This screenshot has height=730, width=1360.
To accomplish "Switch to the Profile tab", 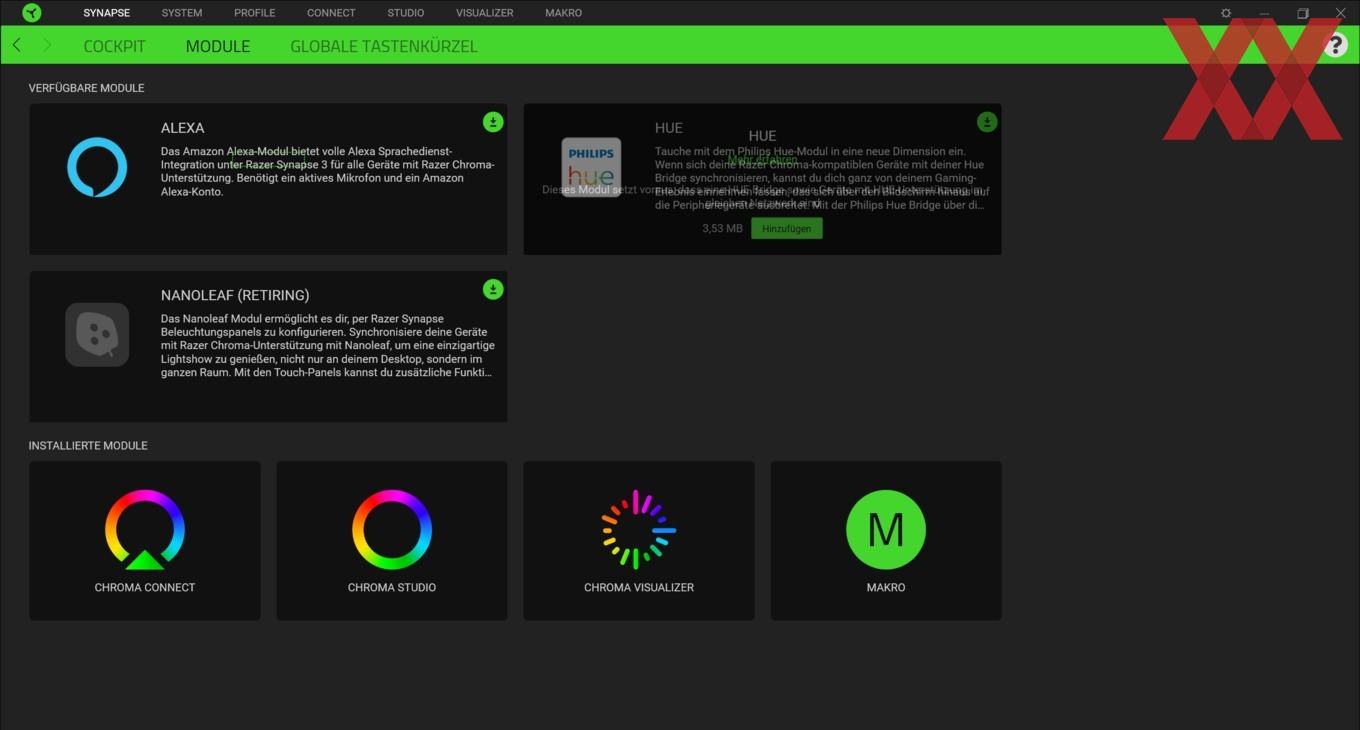I will pyautogui.click(x=255, y=13).
